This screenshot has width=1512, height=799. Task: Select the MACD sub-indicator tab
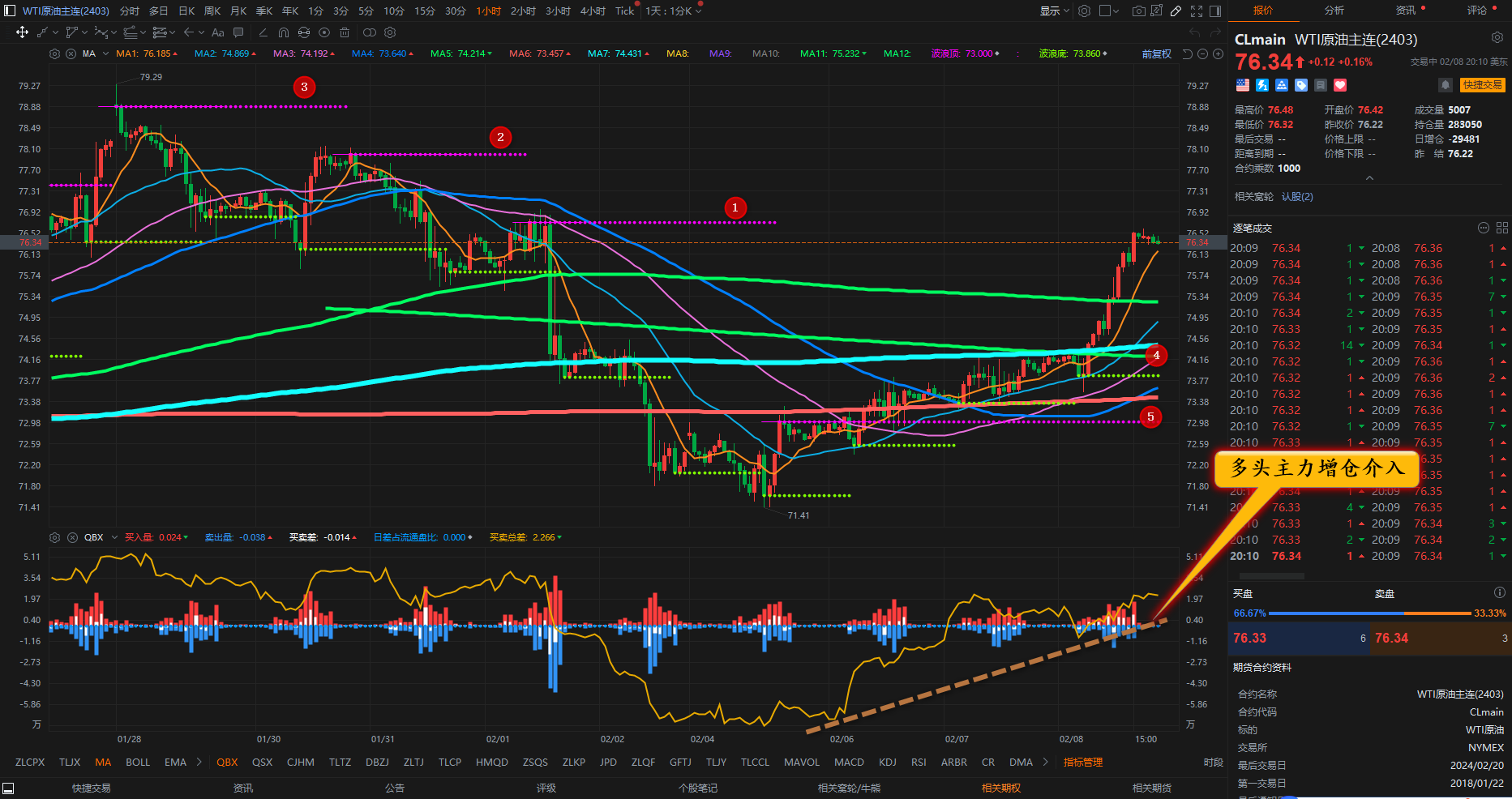(849, 762)
